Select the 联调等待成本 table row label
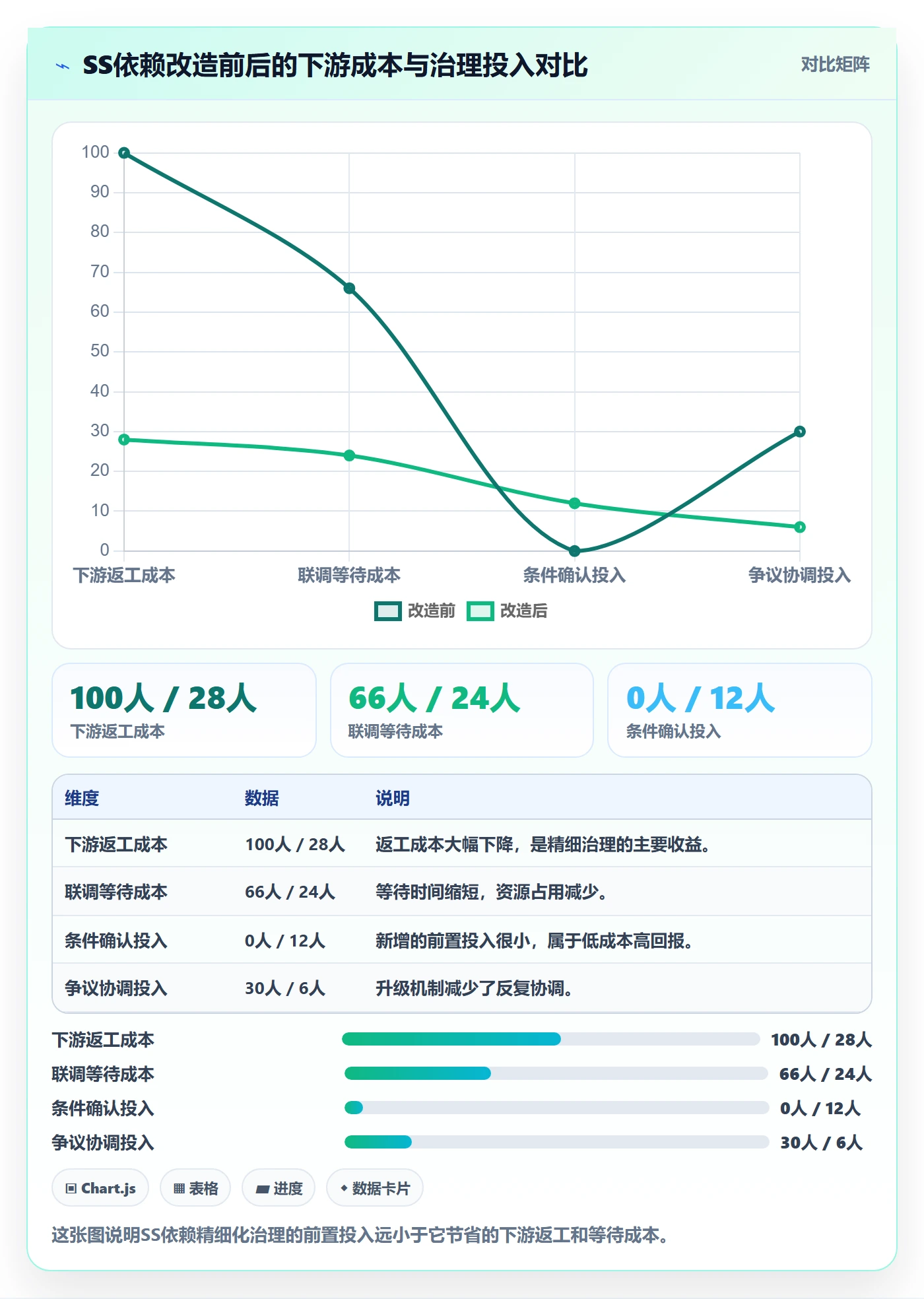 [116, 892]
